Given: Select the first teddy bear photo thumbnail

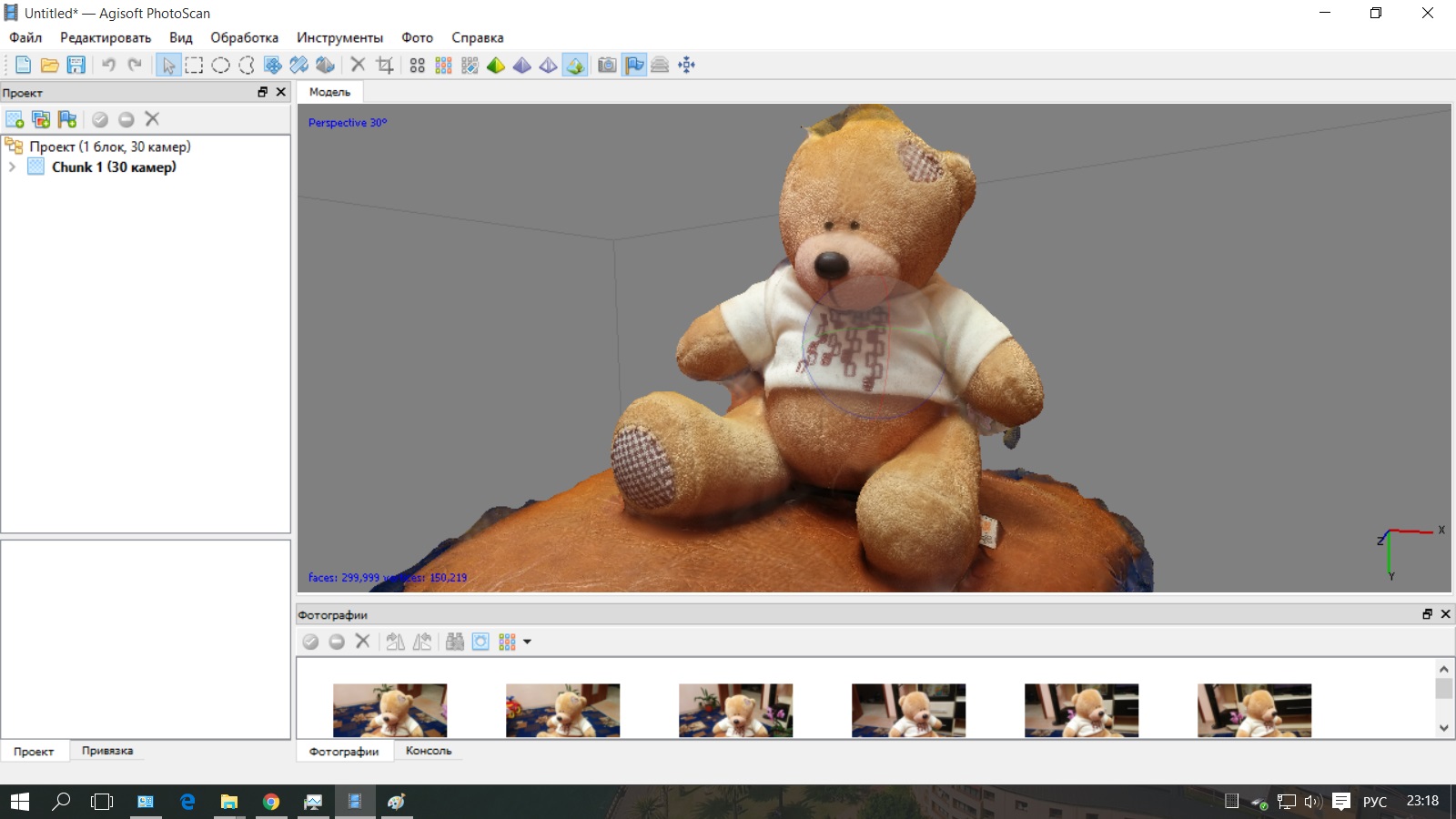Looking at the screenshot, I should pos(389,710).
